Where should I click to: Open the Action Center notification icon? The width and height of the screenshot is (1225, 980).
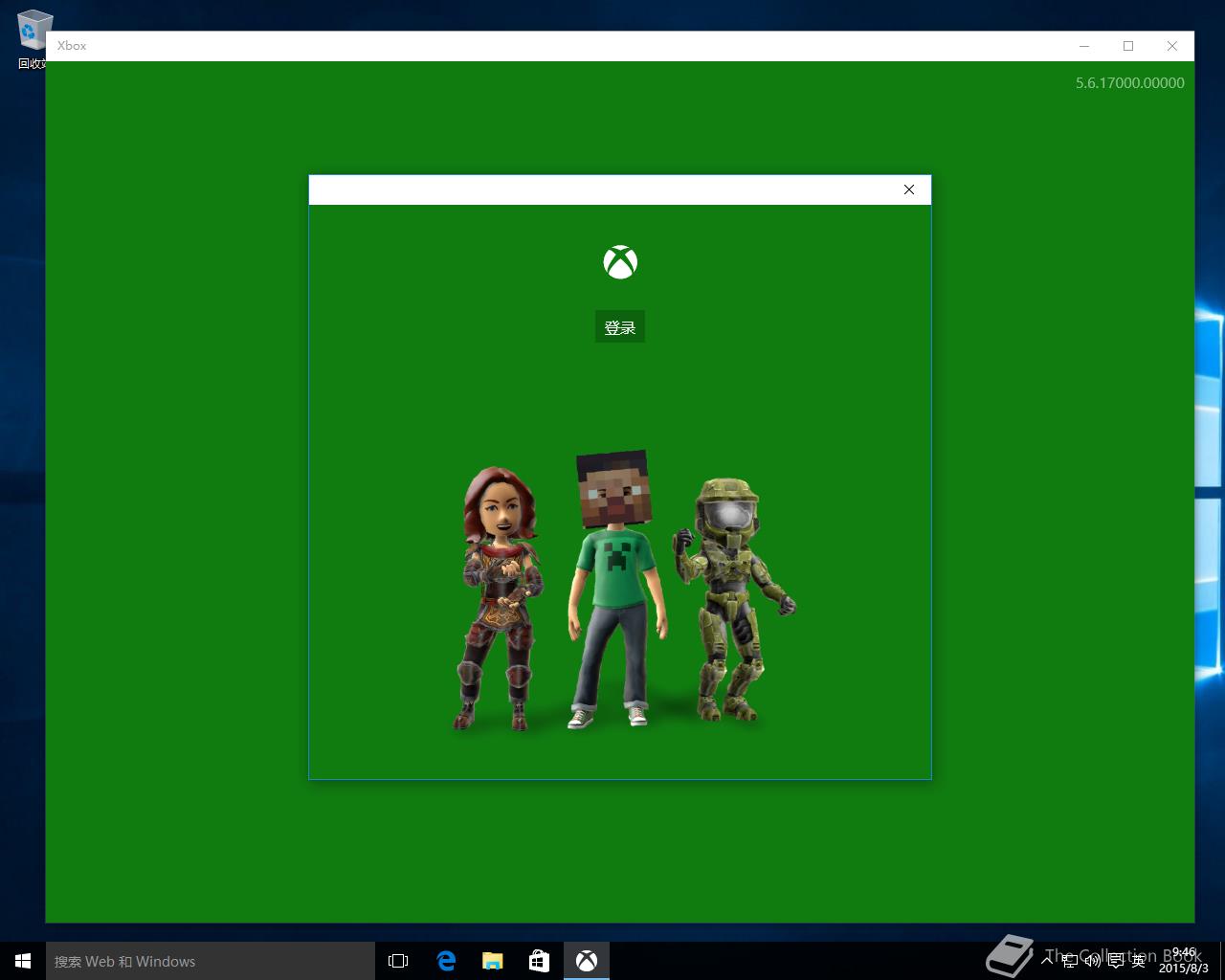tap(1116, 960)
